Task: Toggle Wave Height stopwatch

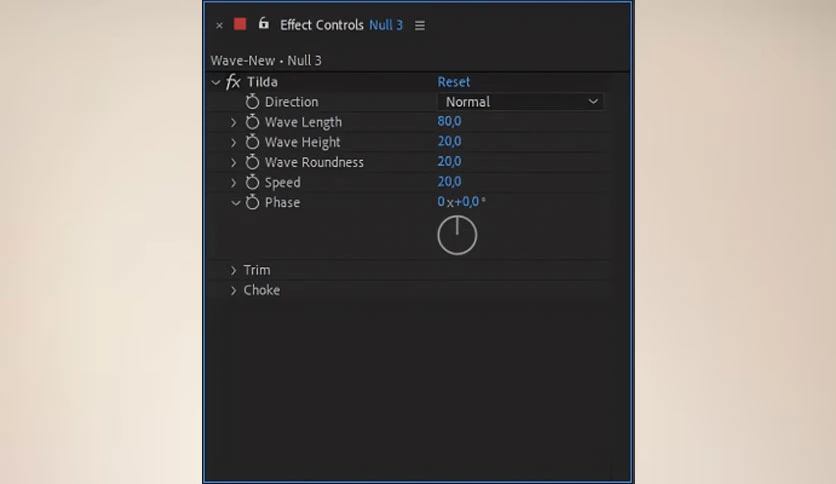Action: point(252,142)
